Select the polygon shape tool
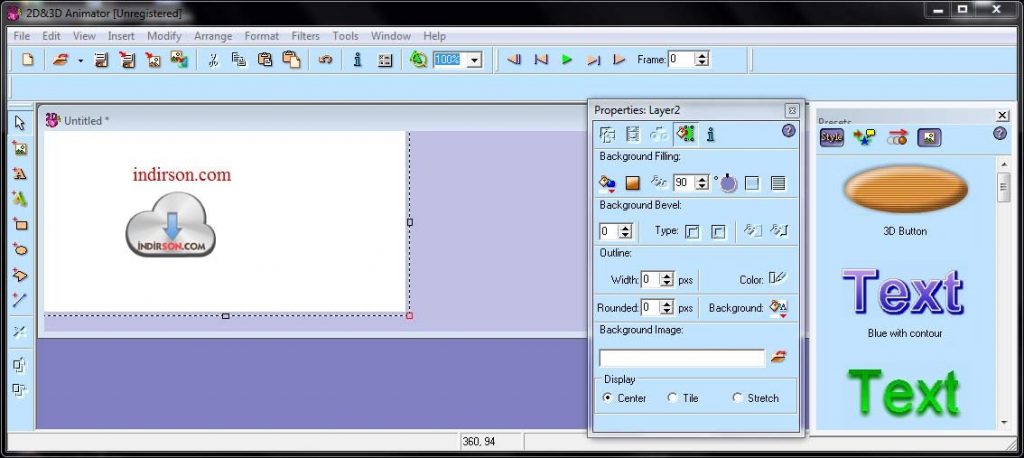This screenshot has width=1024, height=458. [x=20, y=275]
